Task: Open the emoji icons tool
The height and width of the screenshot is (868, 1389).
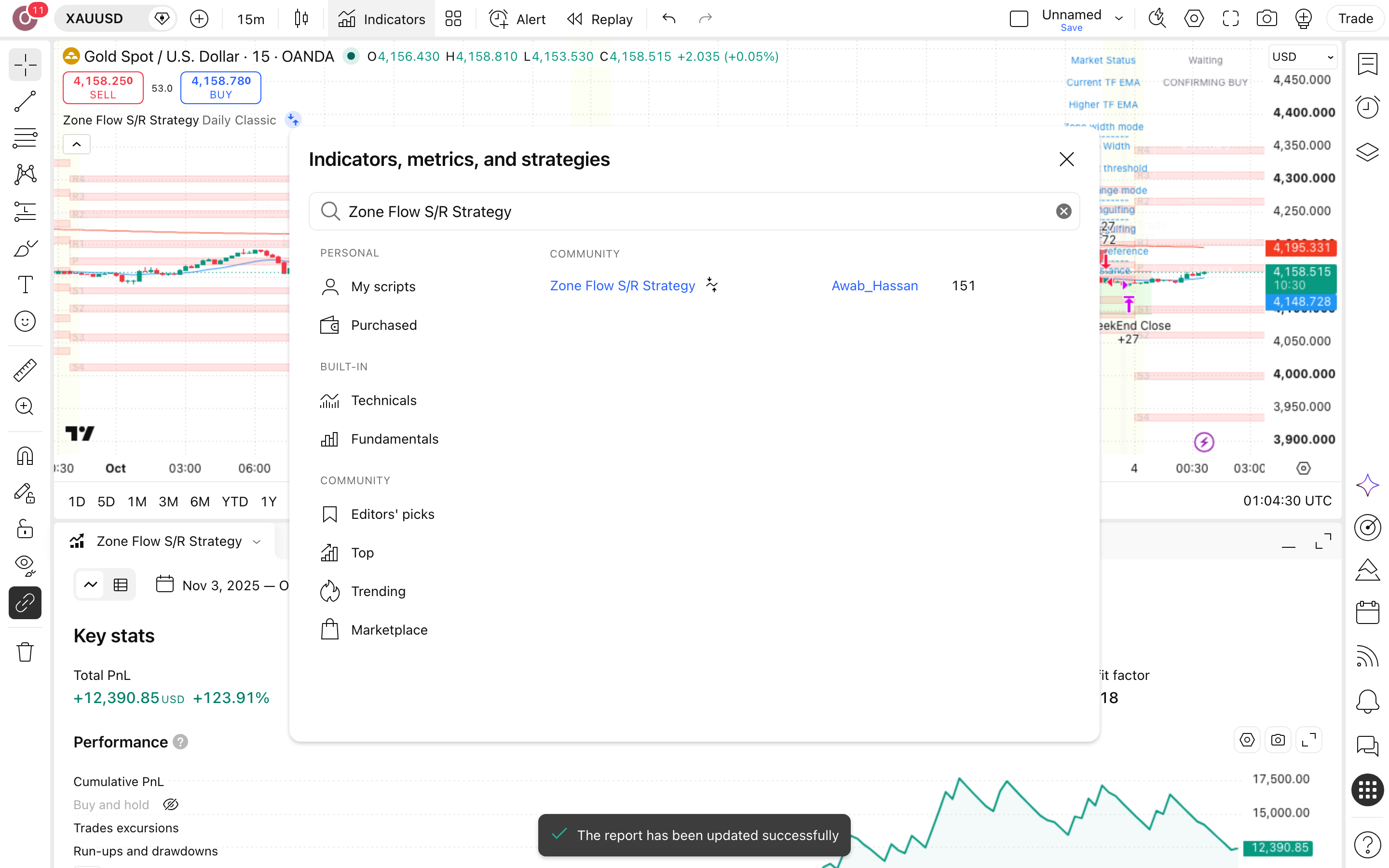Action: pos(25,322)
